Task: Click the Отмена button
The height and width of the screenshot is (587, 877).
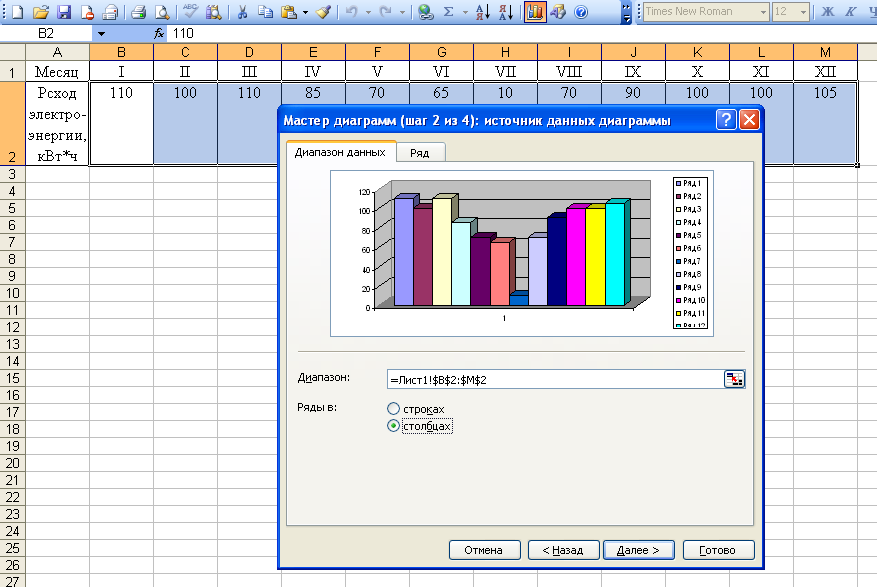Action: point(484,550)
